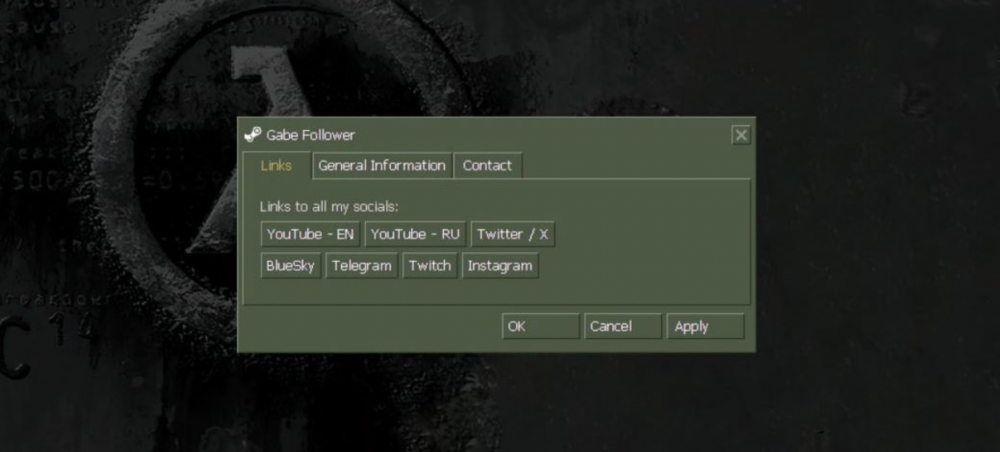Image resolution: width=1000 pixels, height=452 pixels.
Task: Open the General Information tab
Action: 382,166
